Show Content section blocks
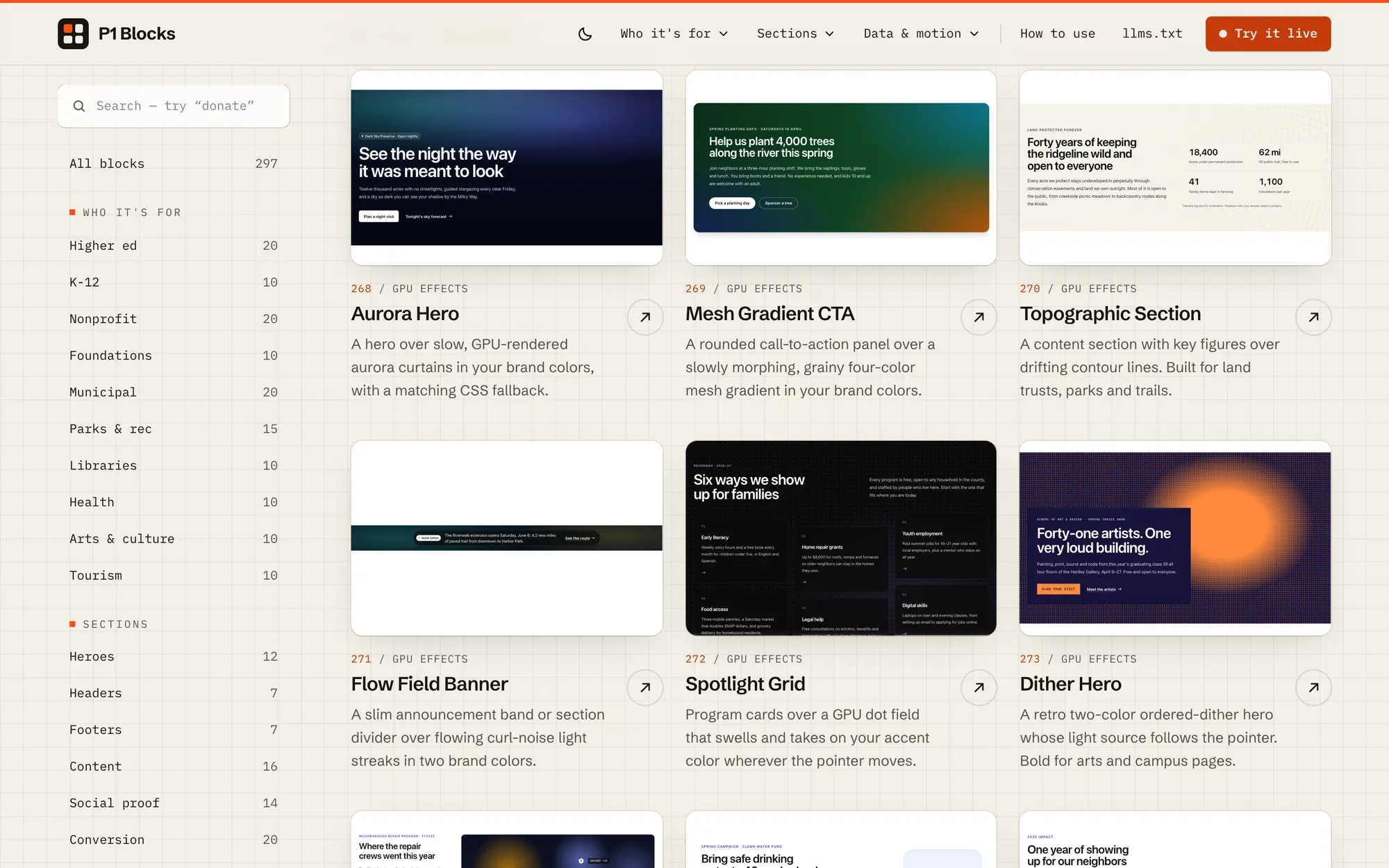 pos(174,767)
